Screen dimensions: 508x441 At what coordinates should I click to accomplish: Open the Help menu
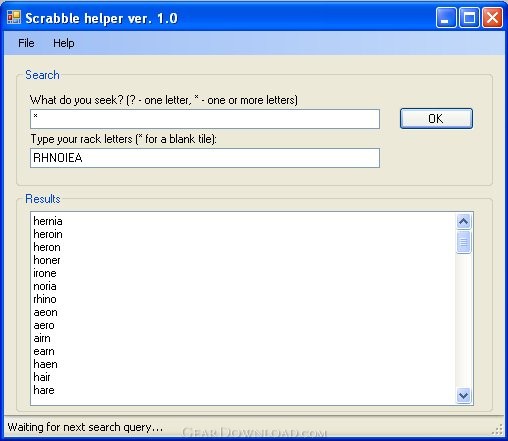coord(64,43)
